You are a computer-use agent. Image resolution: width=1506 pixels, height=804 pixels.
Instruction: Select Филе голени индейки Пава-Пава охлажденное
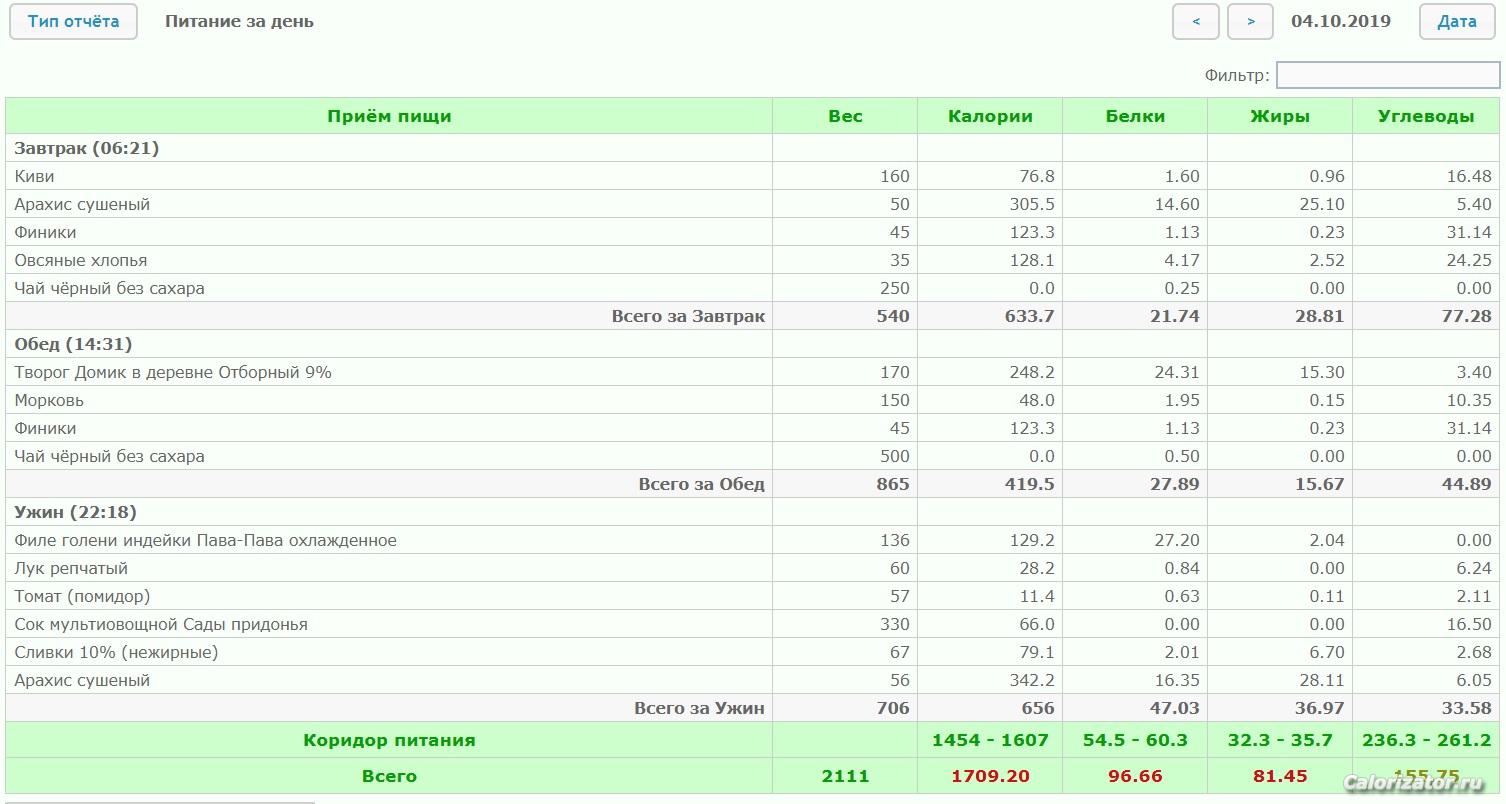pyautogui.click(x=205, y=540)
